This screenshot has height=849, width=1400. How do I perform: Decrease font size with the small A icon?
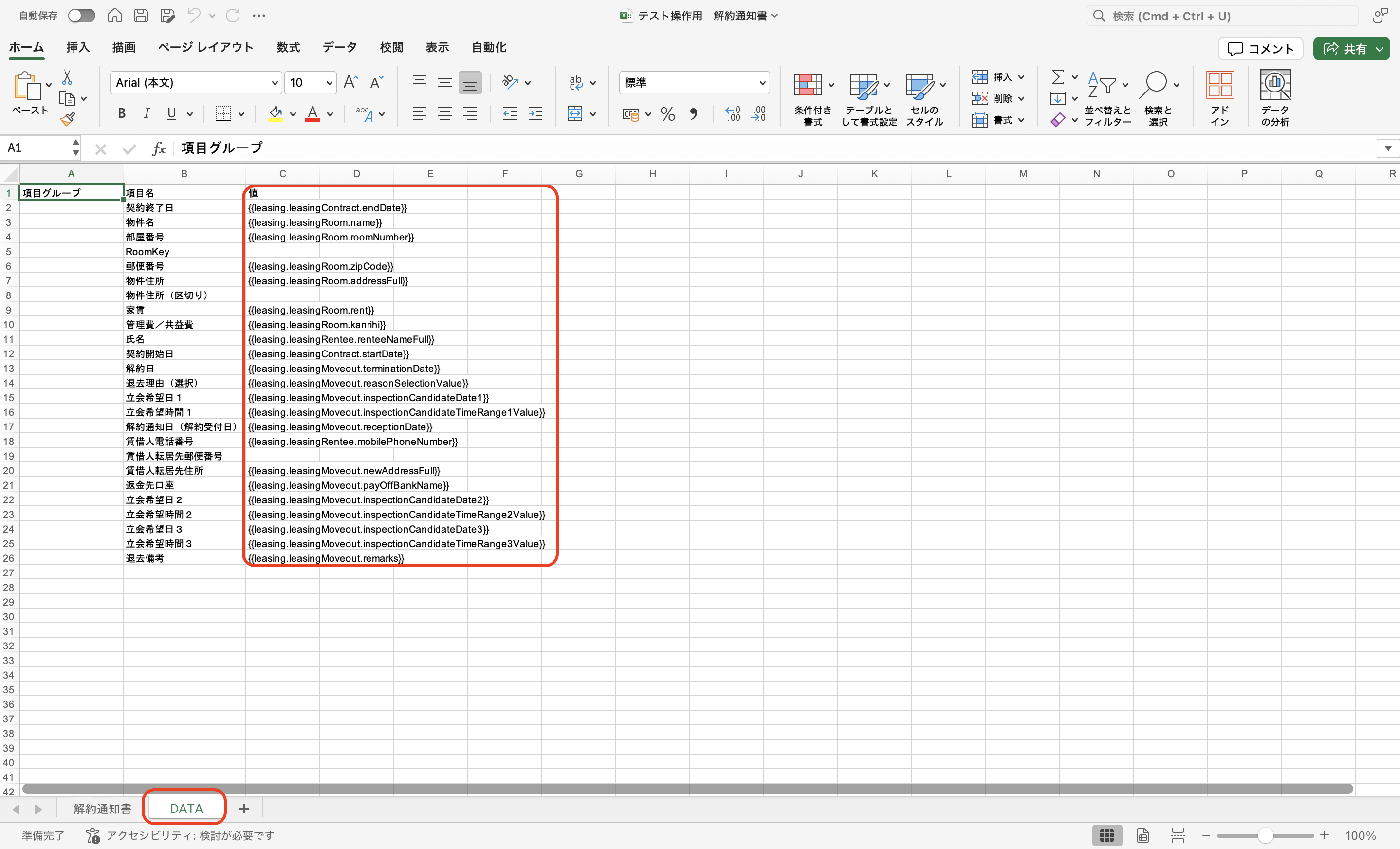click(376, 82)
